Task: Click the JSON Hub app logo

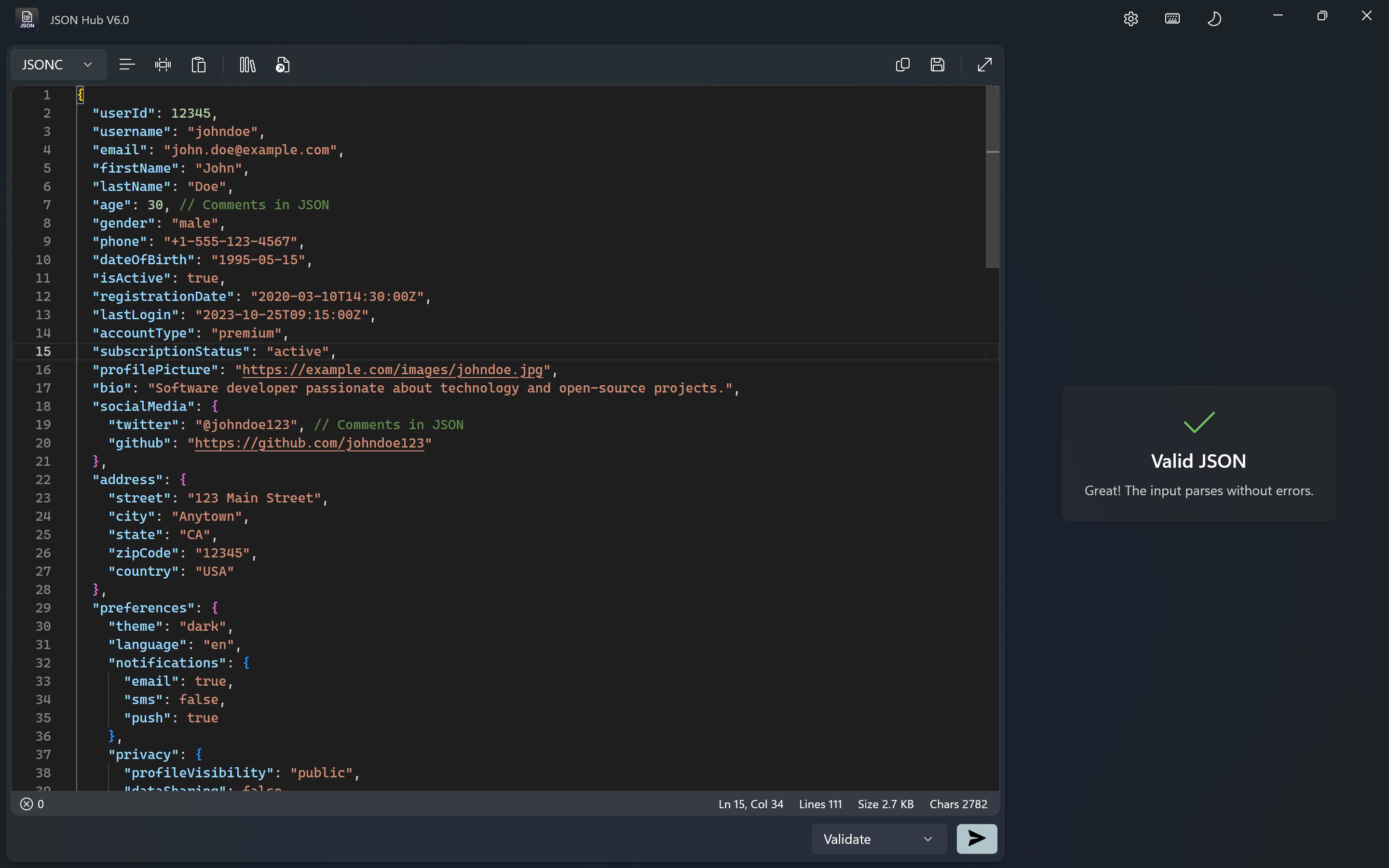Action: [x=26, y=19]
